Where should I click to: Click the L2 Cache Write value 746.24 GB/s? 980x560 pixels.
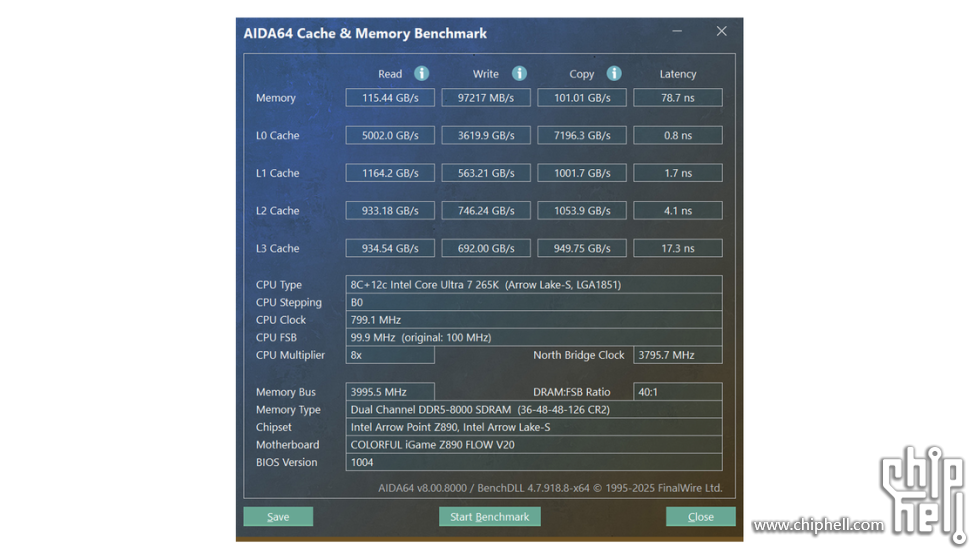click(486, 211)
